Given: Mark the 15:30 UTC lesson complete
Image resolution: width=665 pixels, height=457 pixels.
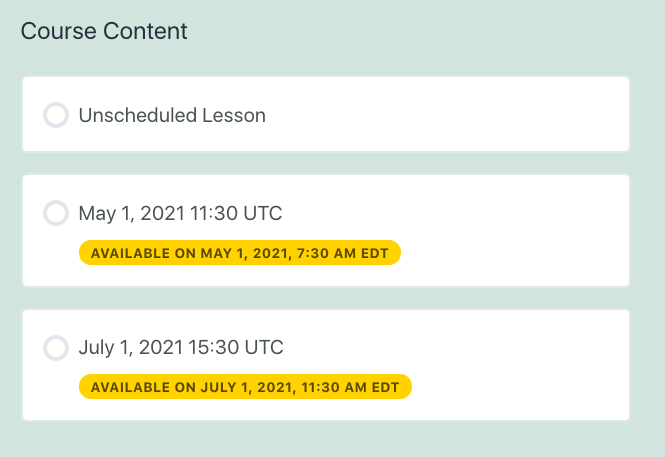Looking at the screenshot, I should pos(56,348).
